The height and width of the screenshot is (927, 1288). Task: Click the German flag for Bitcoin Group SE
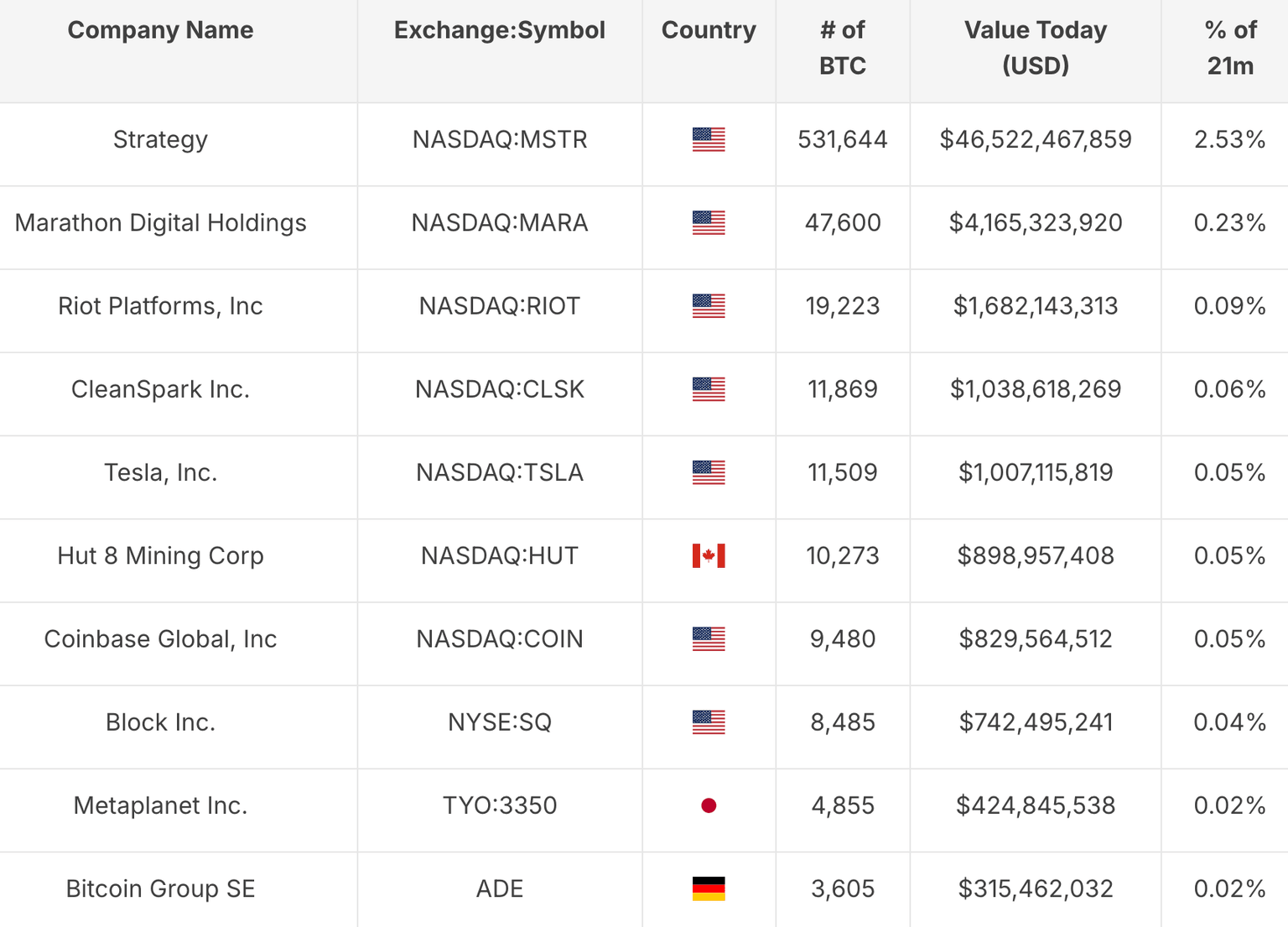point(709,888)
